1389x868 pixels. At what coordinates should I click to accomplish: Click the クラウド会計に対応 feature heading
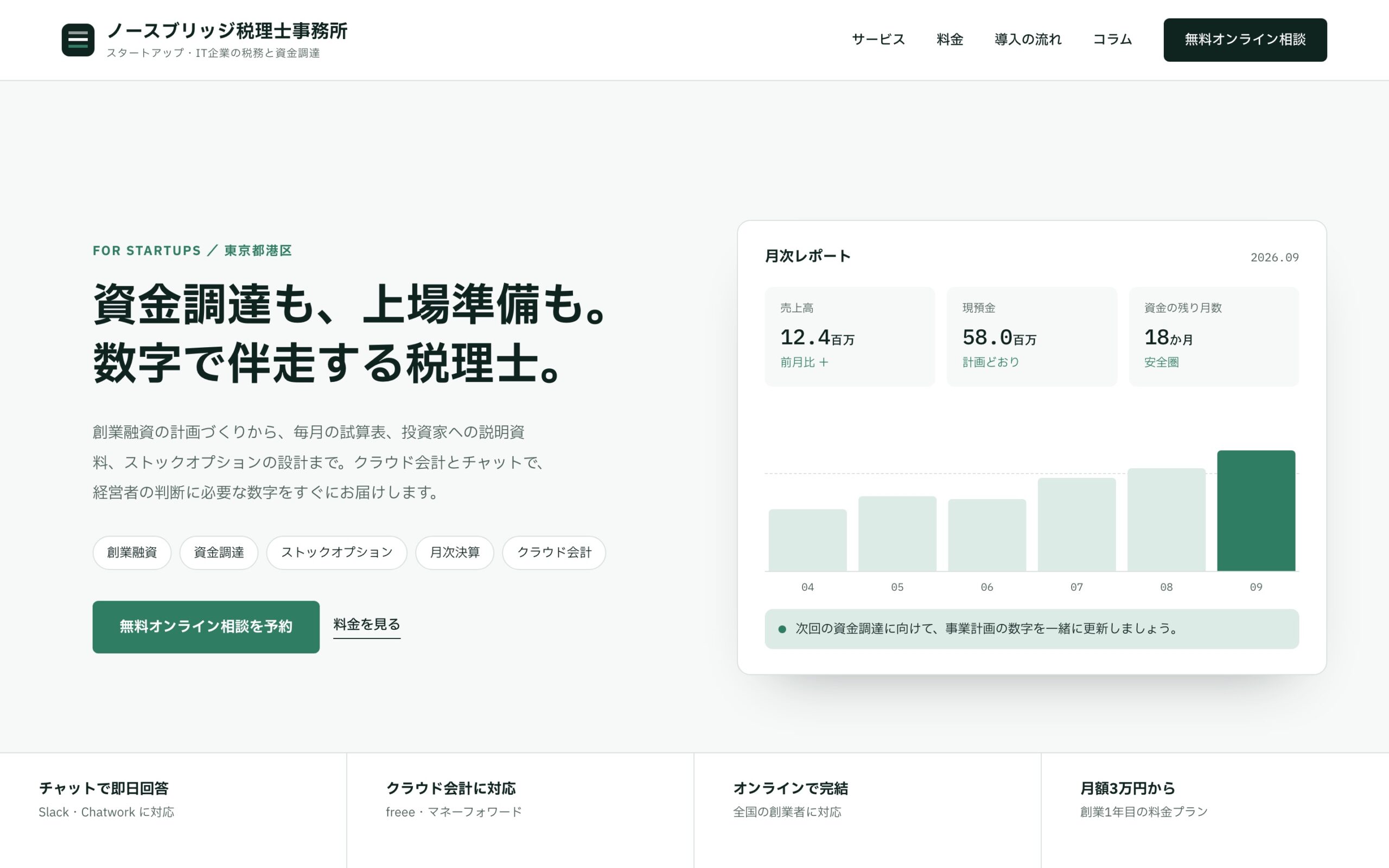450,788
